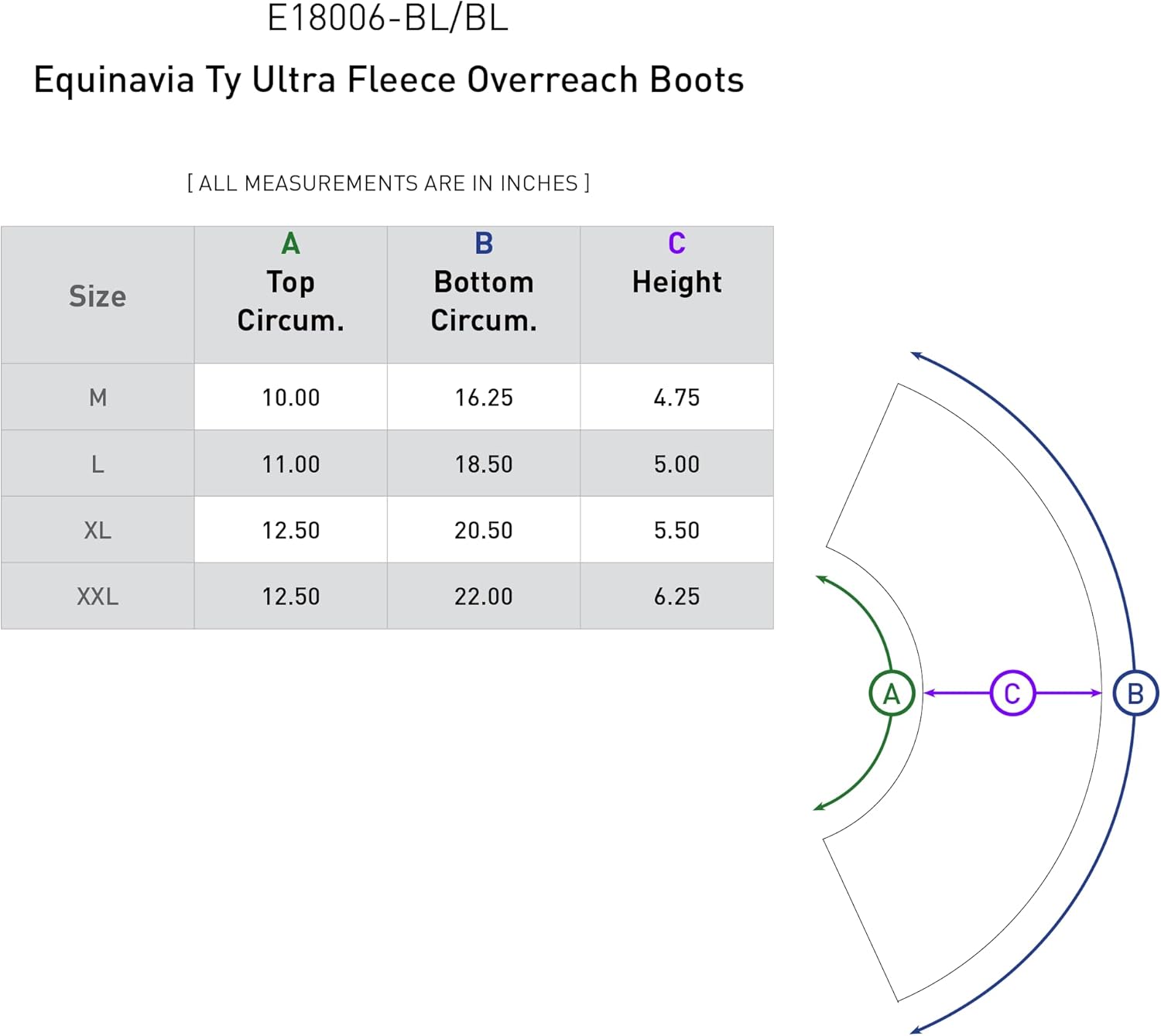Click the green letter A column header
The width and height of the screenshot is (1161, 1036).
click(x=290, y=244)
